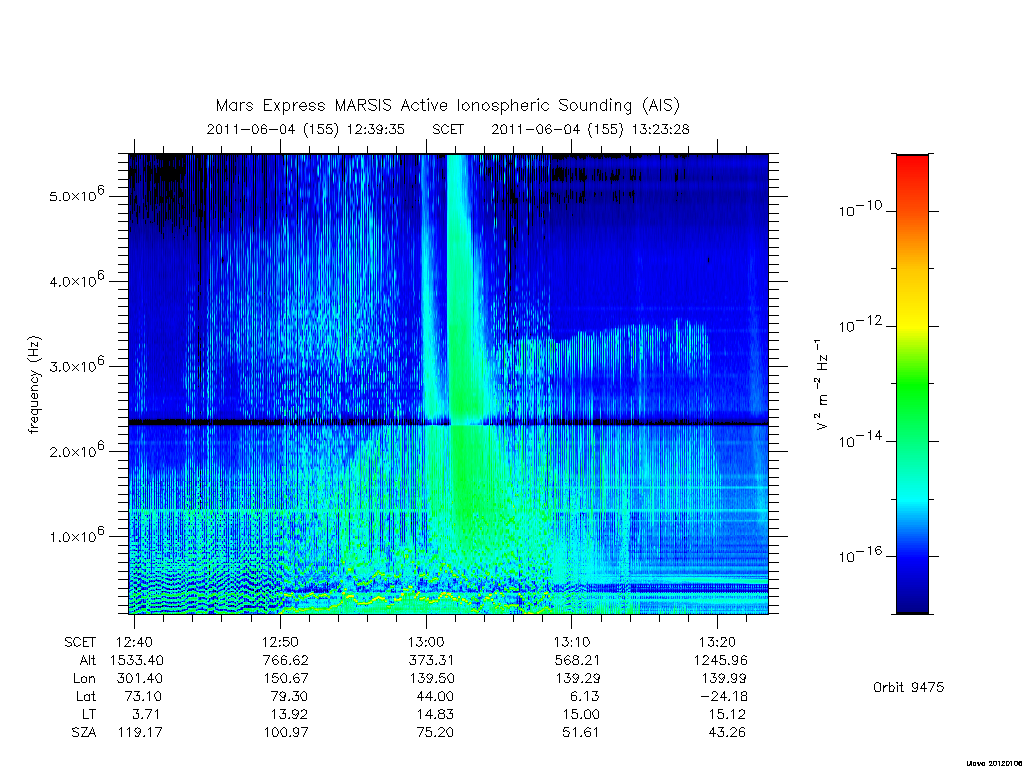Click the SZA value 43.26
Screen dimensions: 1024x768
click(x=727, y=733)
